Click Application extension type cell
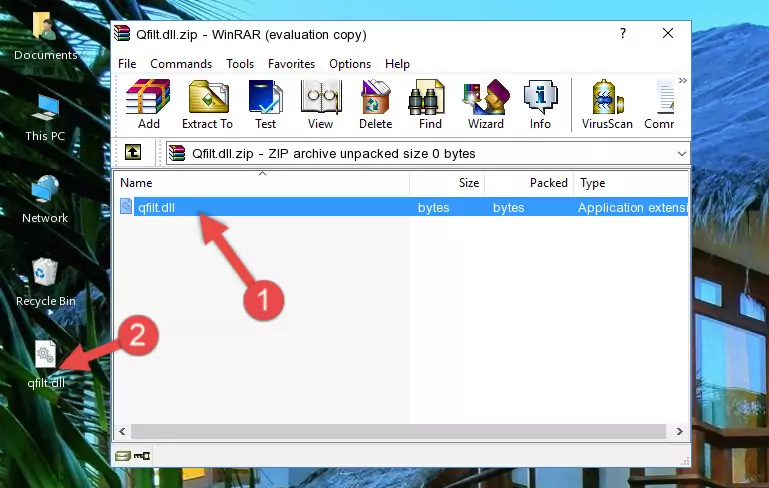The width and height of the screenshot is (769, 488). click(x=632, y=208)
